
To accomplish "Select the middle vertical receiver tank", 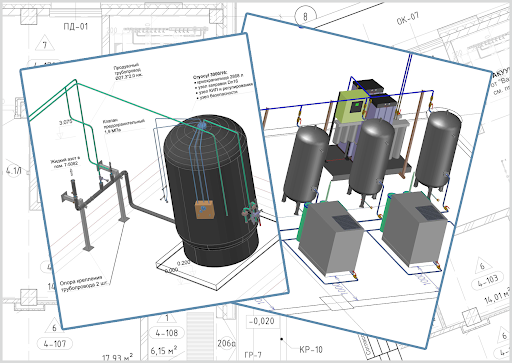I will coord(372,158).
